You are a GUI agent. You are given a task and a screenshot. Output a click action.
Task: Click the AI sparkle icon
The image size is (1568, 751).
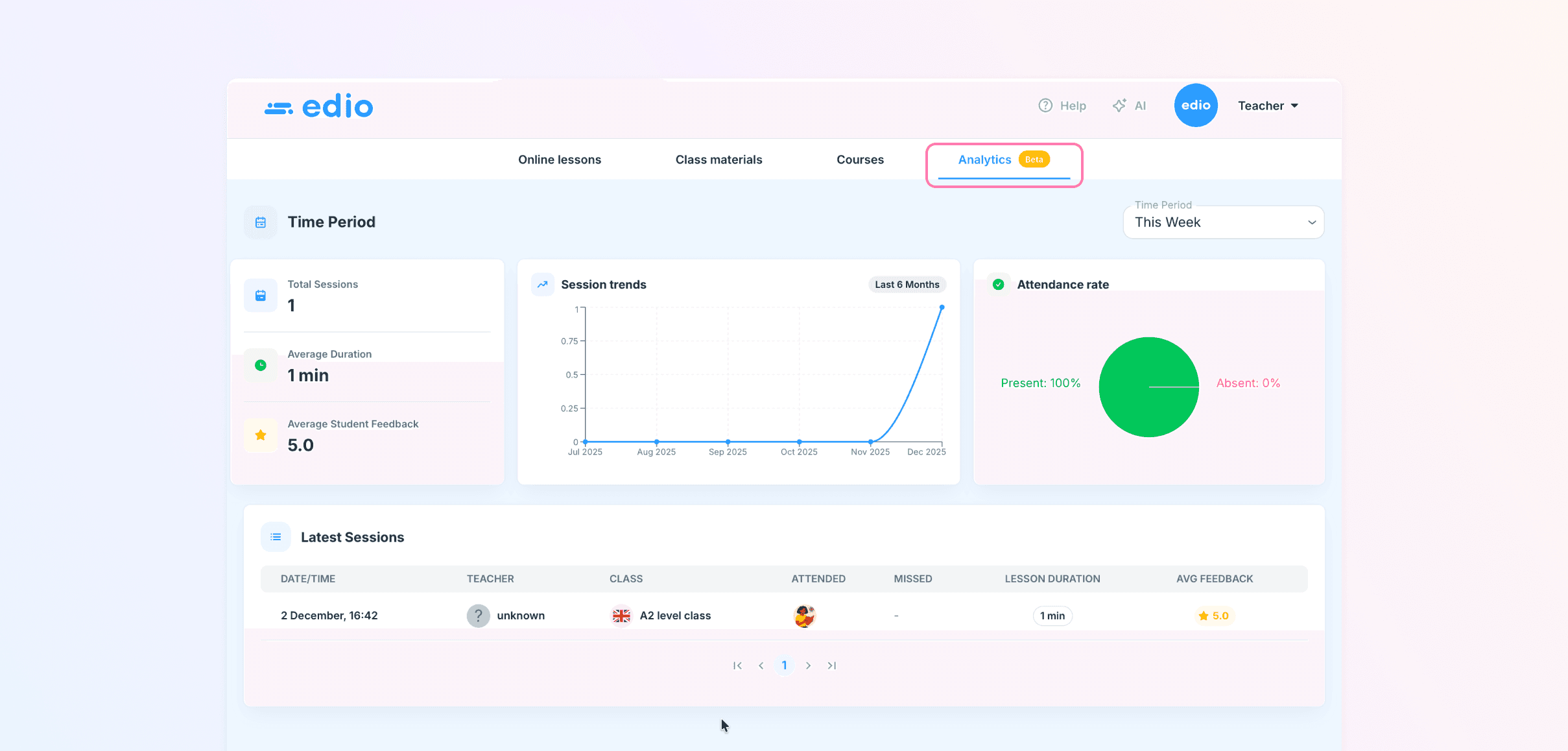pos(1119,106)
